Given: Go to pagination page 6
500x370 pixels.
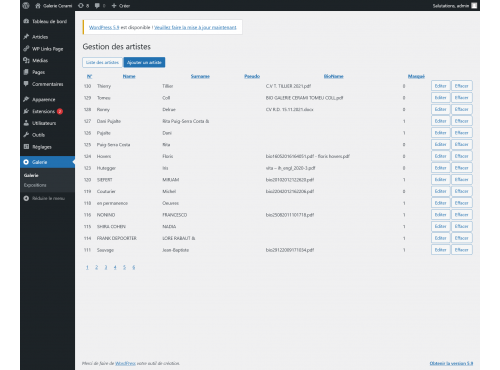Looking at the screenshot, I should 134,267.
